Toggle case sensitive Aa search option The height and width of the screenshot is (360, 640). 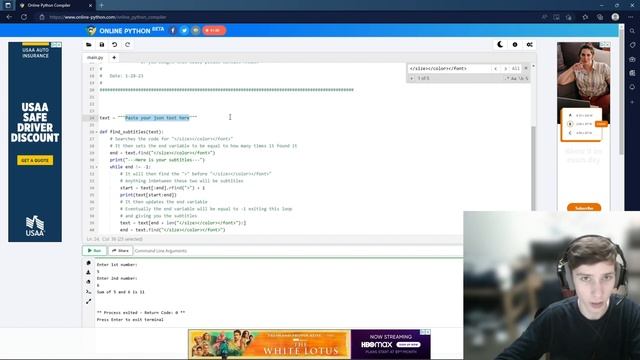pos(514,78)
